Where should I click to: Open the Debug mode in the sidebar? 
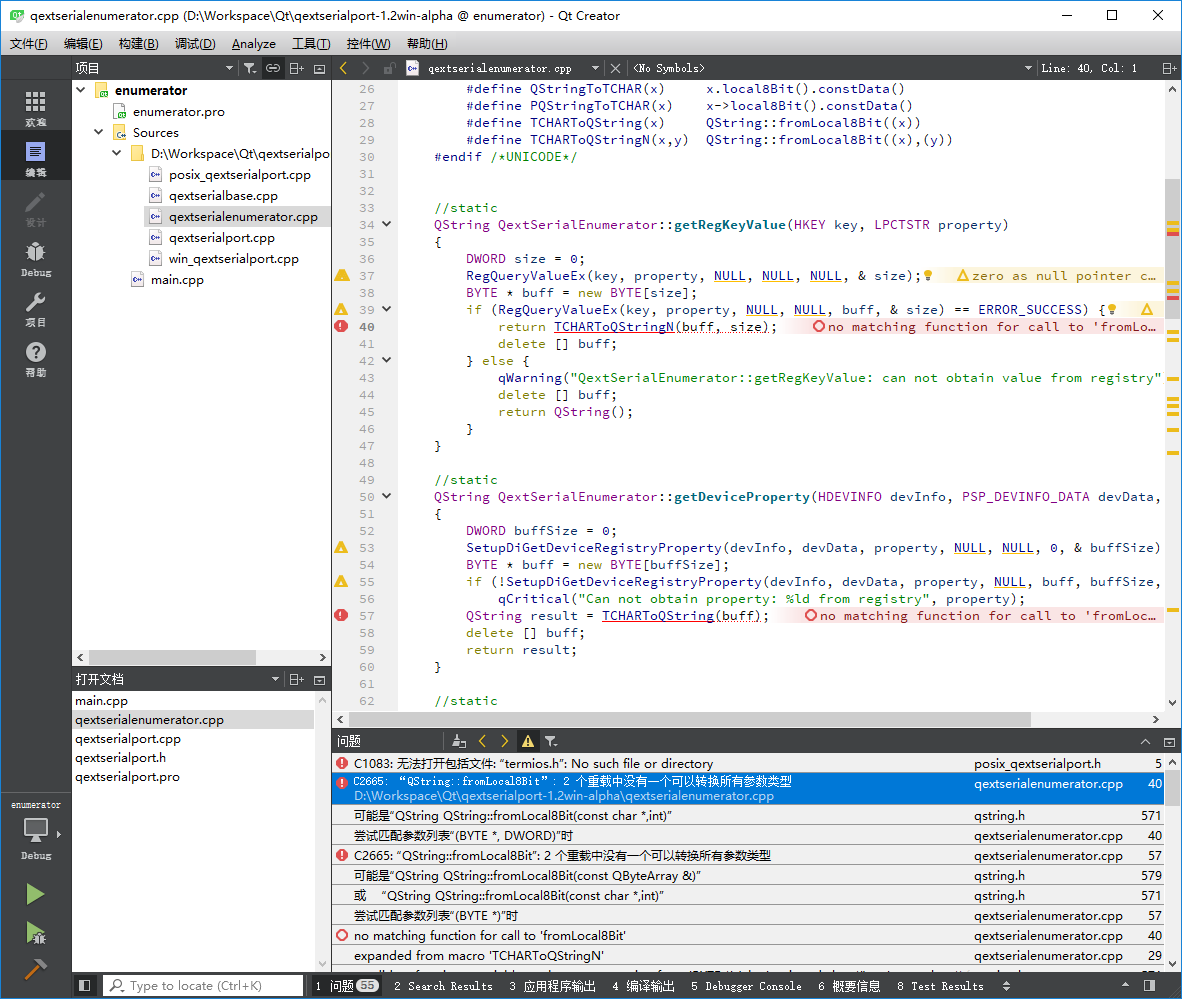click(x=35, y=257)
